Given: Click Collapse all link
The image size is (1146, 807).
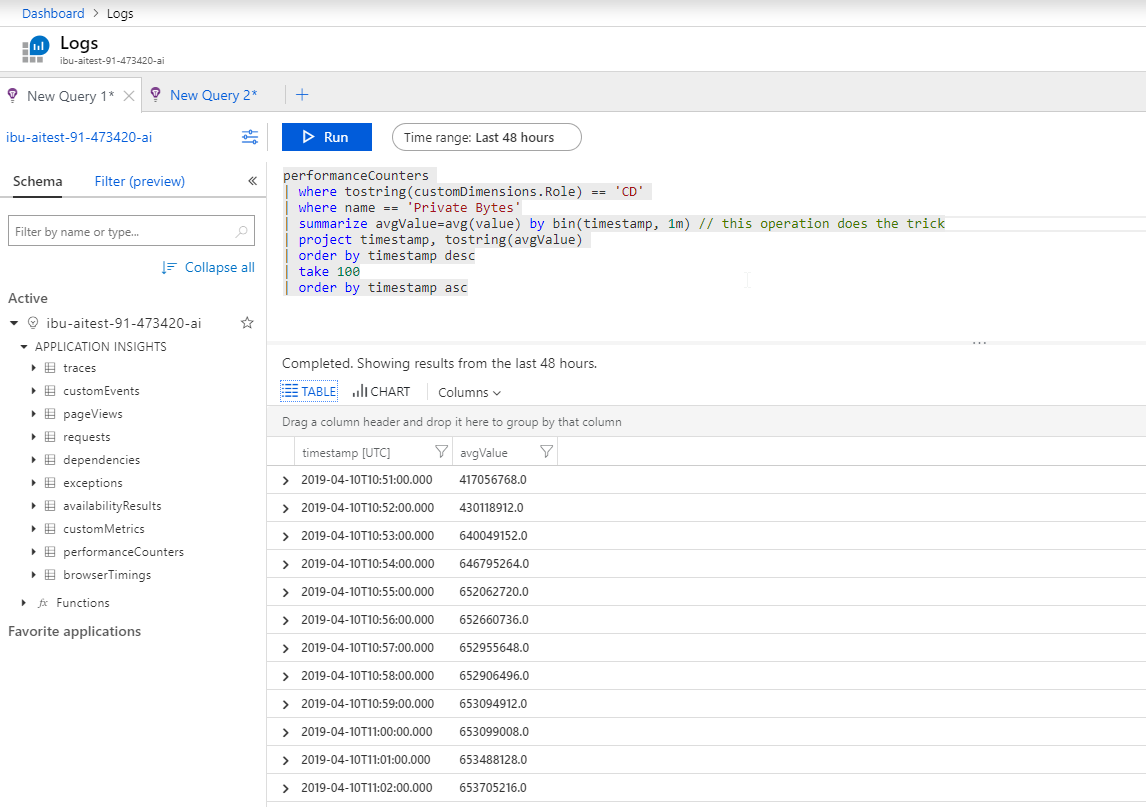Looking at the screenshot, I should tap(219, 268).
